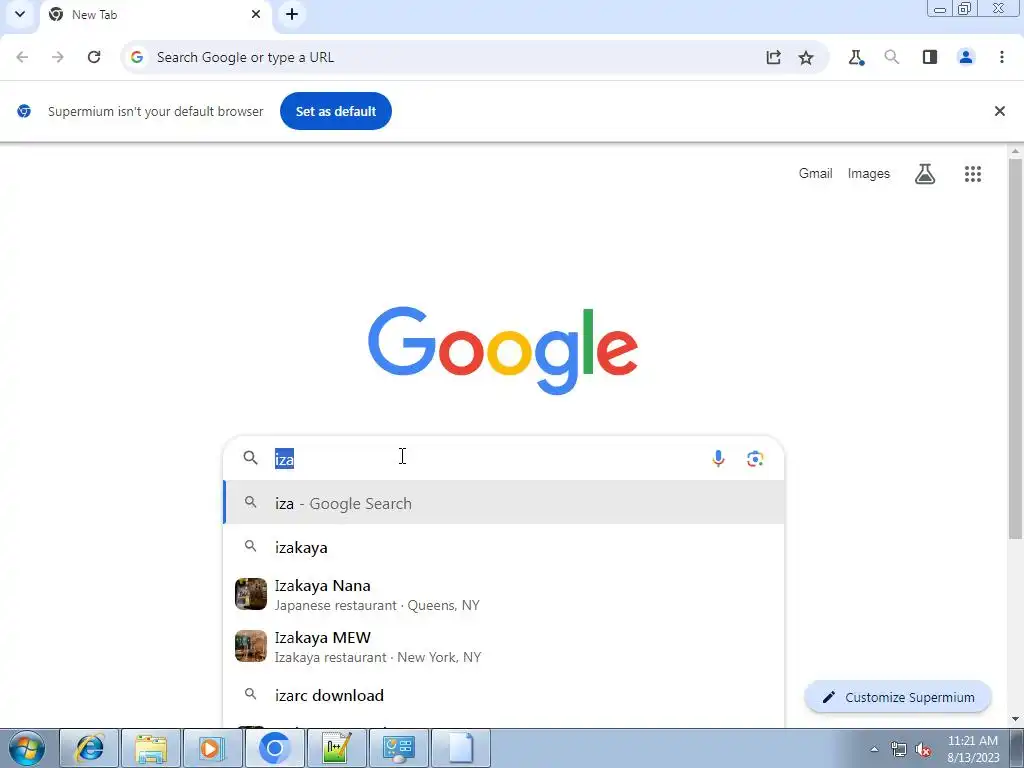Open Windows Media Player from taskbar
1024x768 pixels.
tap(213, 748)
